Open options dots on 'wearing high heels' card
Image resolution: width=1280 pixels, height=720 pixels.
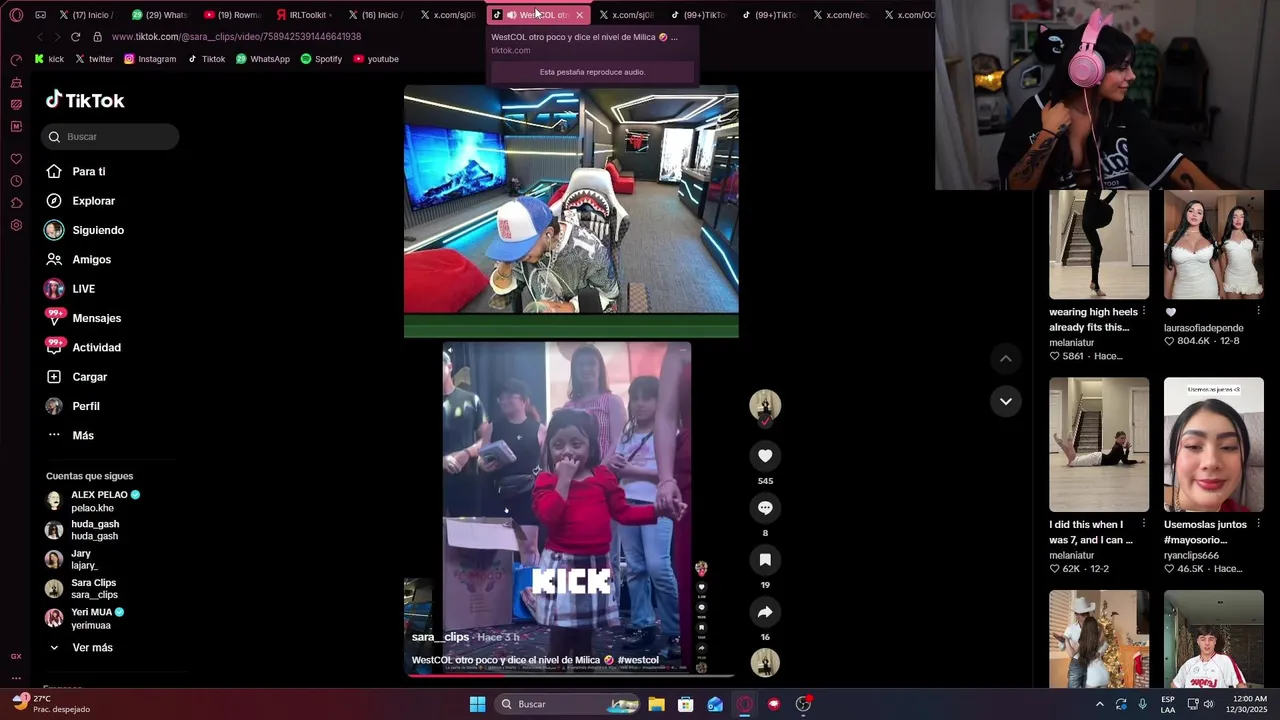point(1144,311)
